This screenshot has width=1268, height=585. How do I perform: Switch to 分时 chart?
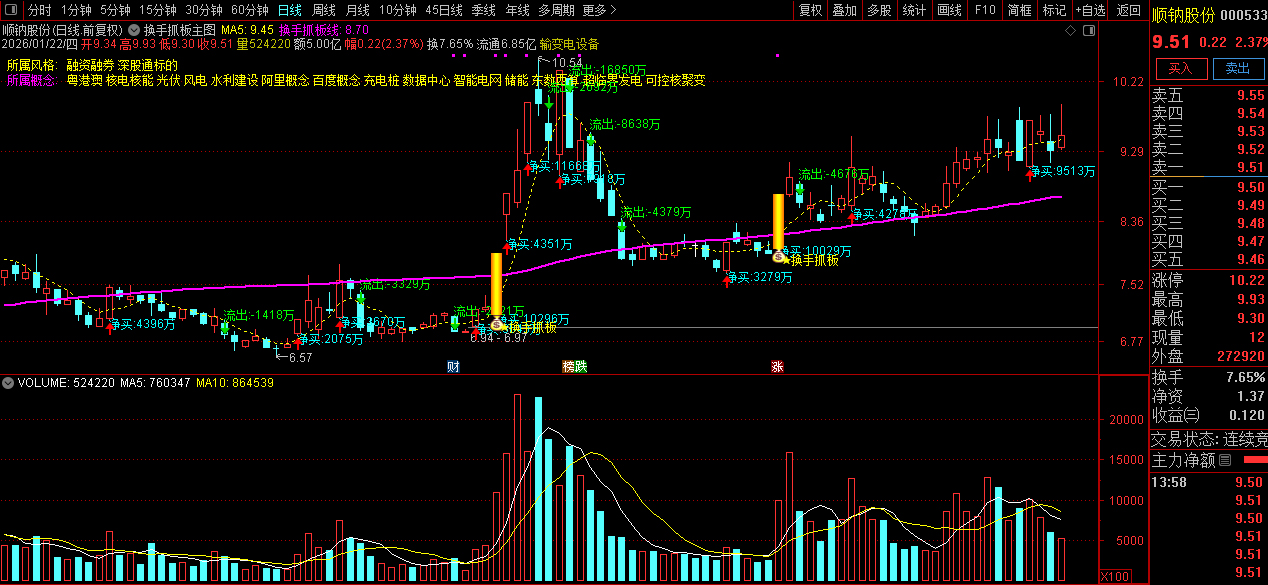(x=39, y=10)
